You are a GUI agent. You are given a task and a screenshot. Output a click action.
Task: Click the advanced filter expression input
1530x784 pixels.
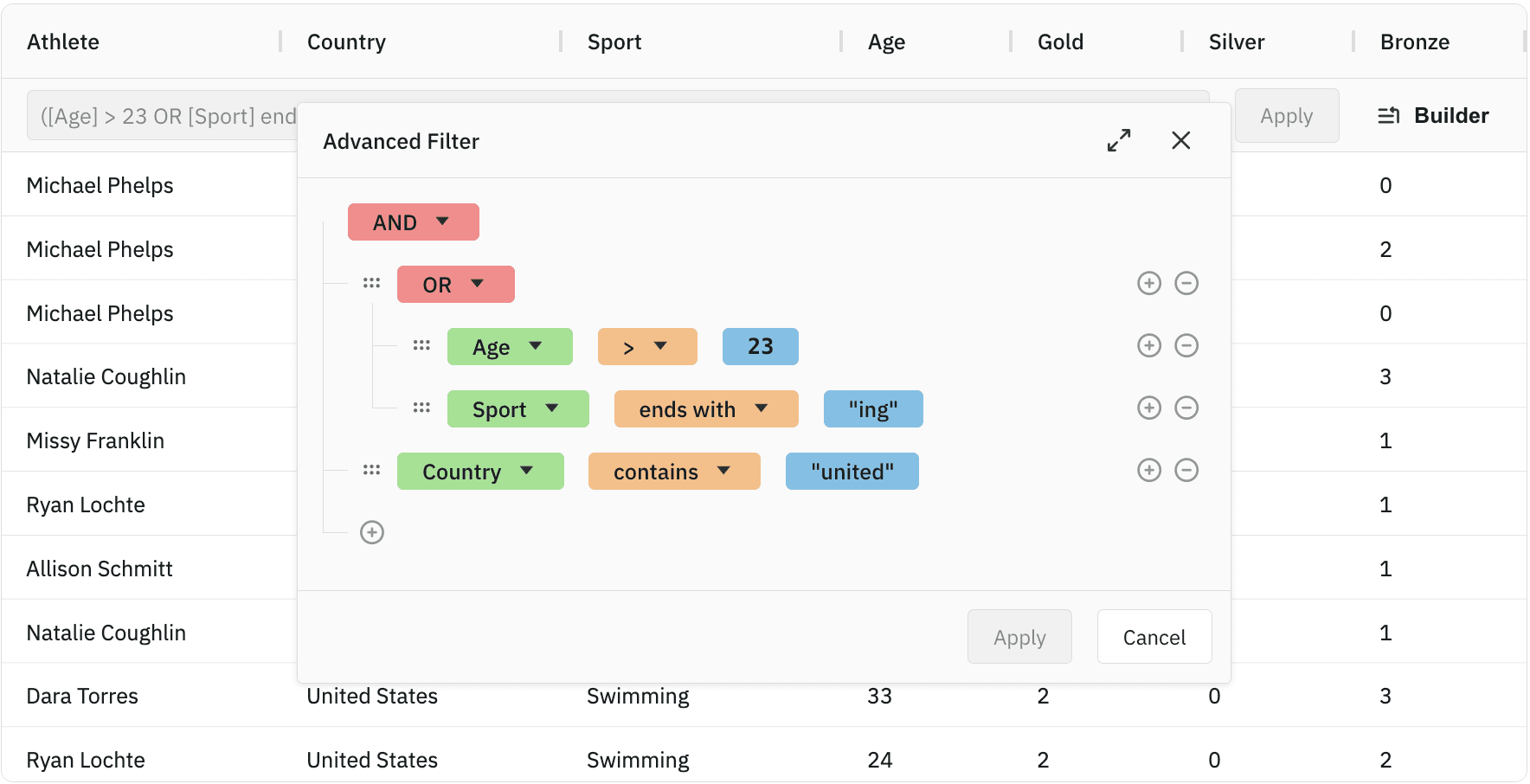618,115
